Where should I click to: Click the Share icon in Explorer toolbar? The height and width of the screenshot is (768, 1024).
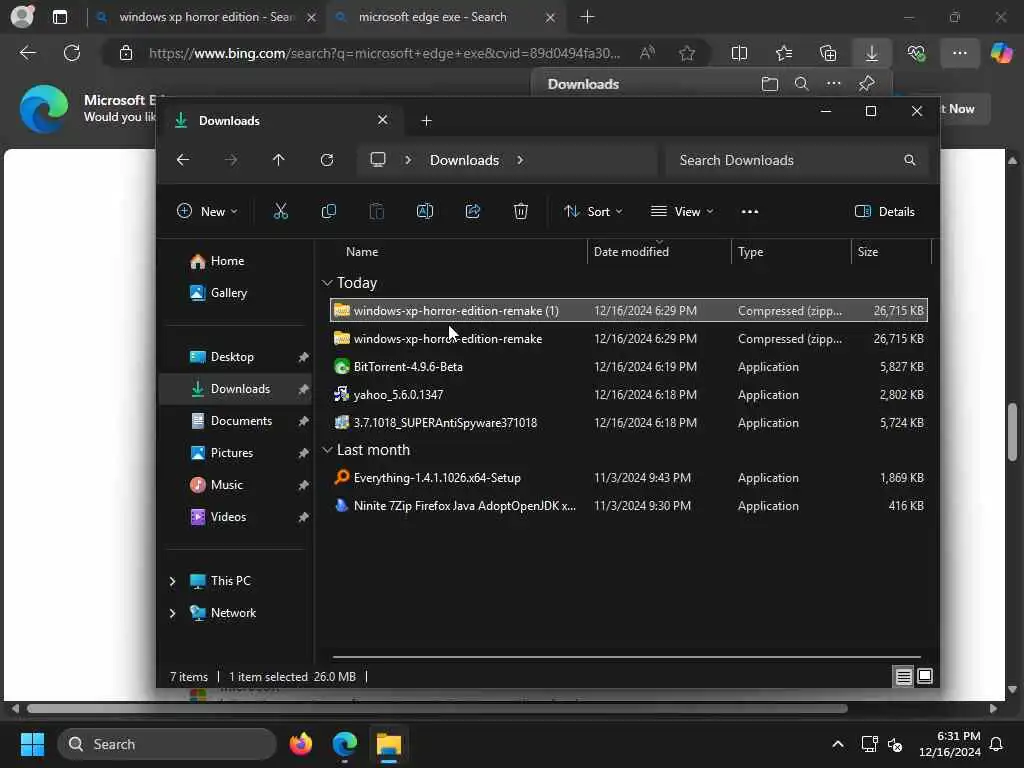pyautogui.click(x=473, y=211)
